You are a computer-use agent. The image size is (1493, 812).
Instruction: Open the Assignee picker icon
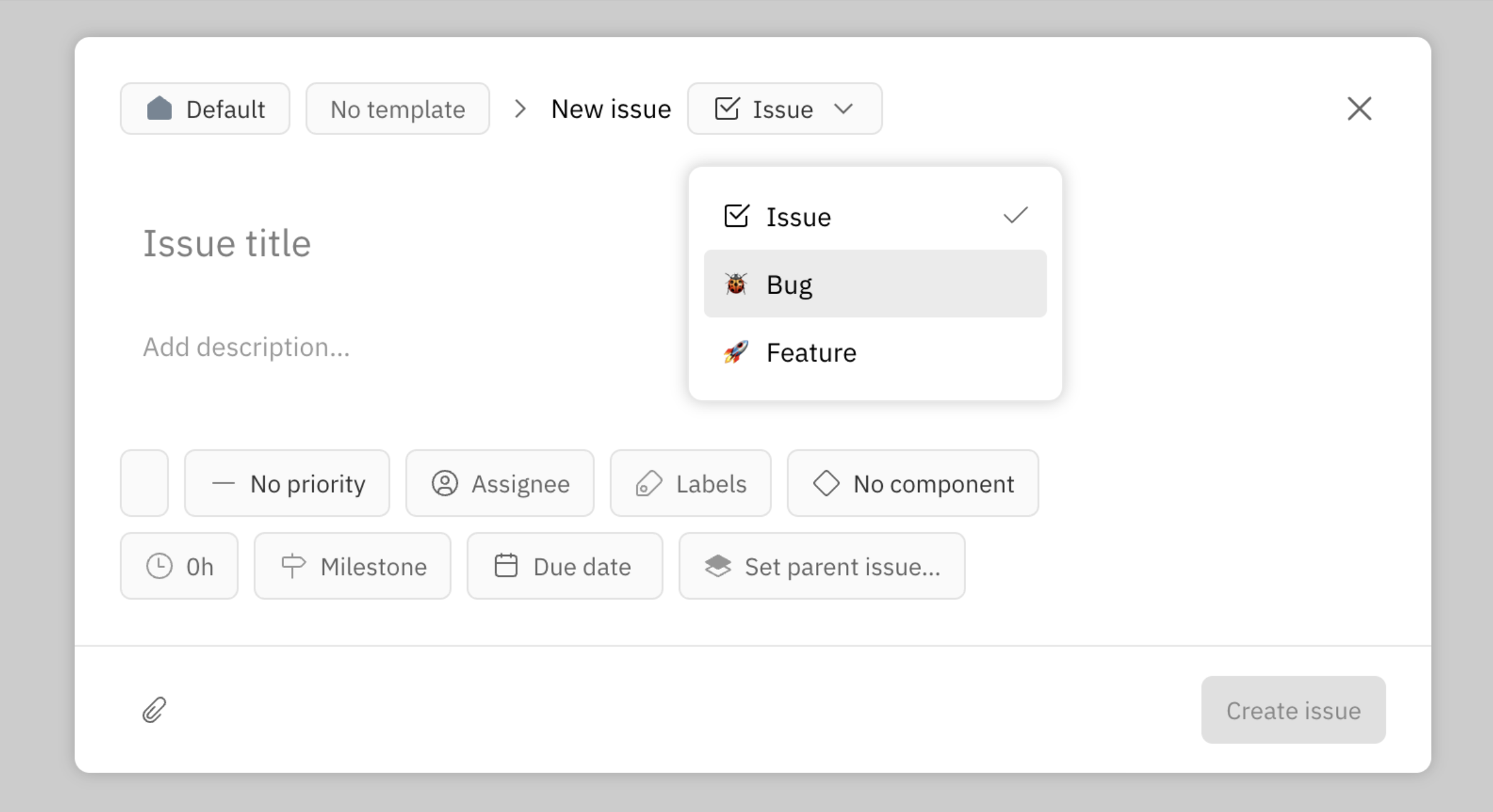(445, 482)
